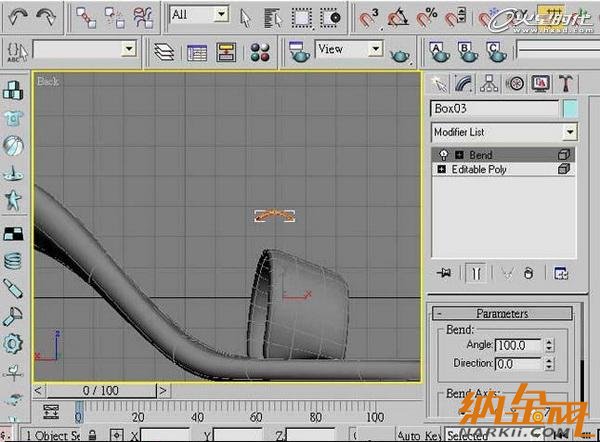The width and height of the screenshot is (600, 442).
Task: Click the Undo arrow in toolbar
Action: click(x=19, y=16)
